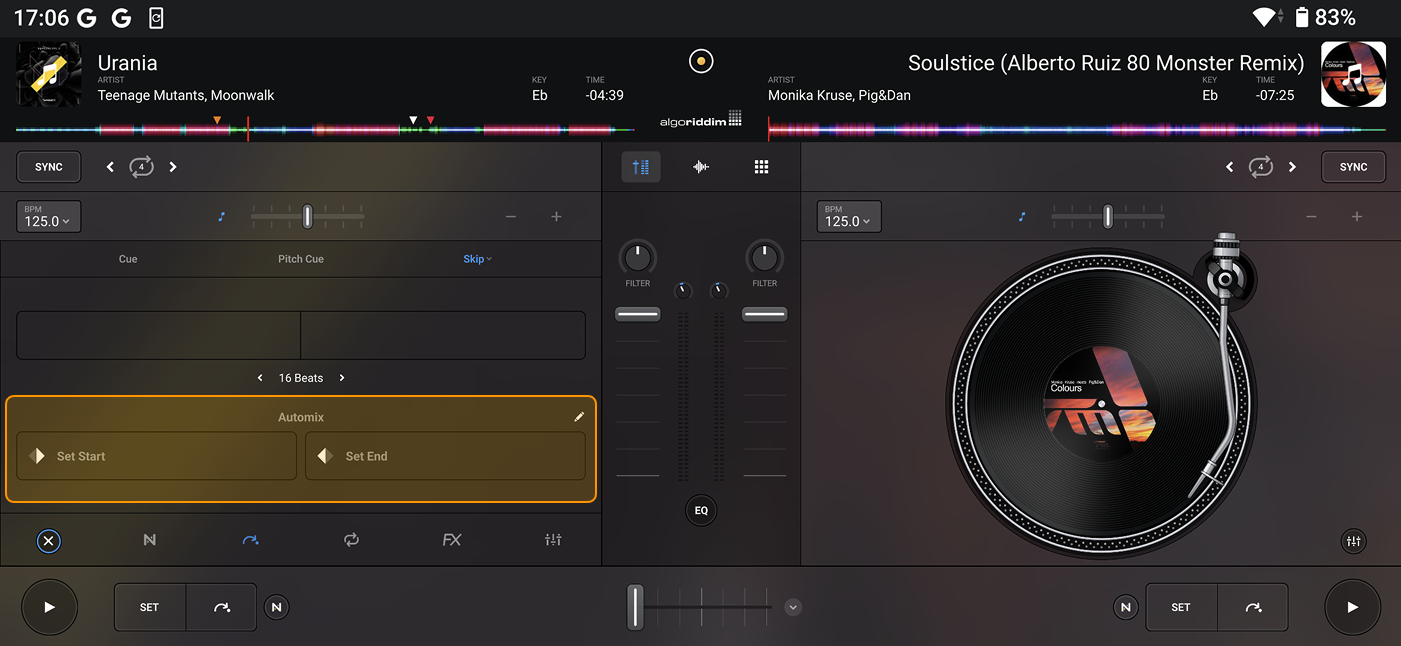The width and height of the screenshot is (1401, 646).
Task: Expand the crossfader options chevron
Action: point(793,607)
